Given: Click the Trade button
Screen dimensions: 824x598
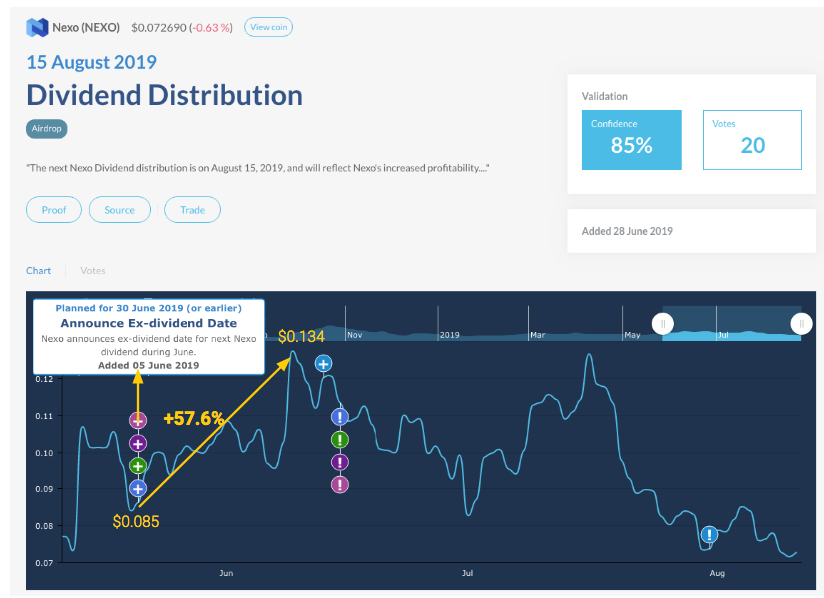Looking at the screenshot, I should click(192, 210).
